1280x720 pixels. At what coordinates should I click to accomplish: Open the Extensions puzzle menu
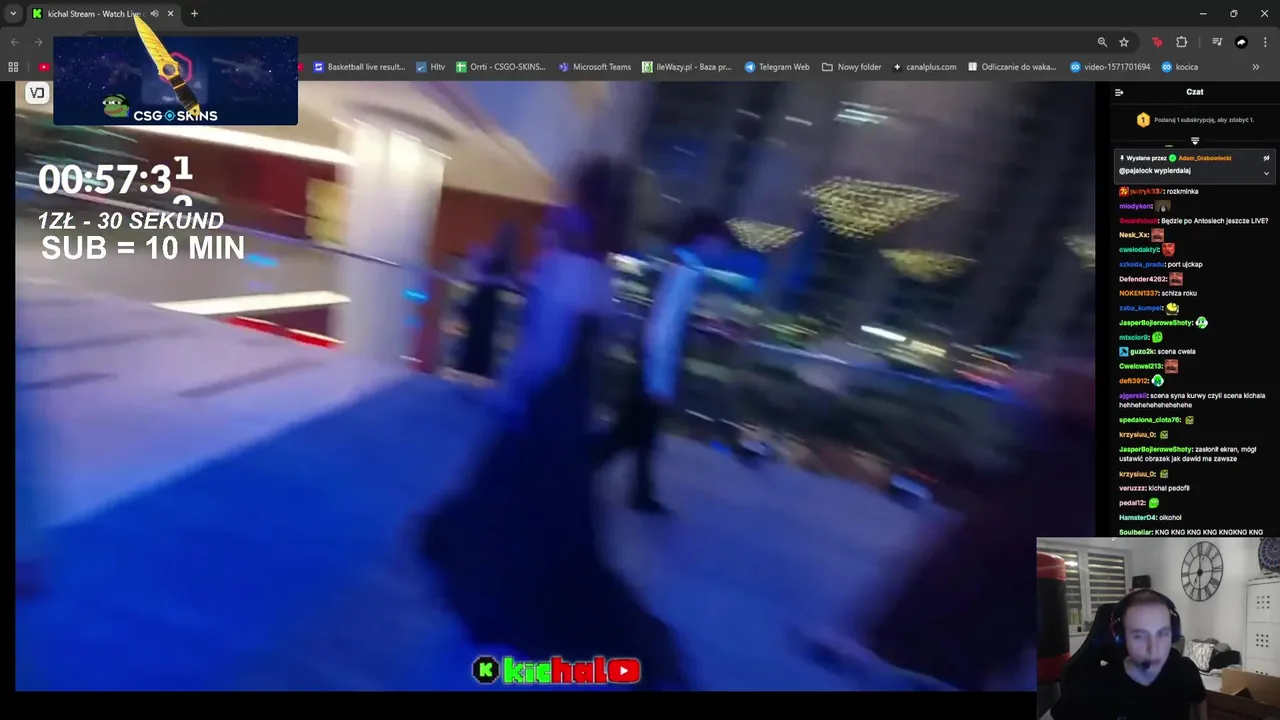click(1182, 42)
